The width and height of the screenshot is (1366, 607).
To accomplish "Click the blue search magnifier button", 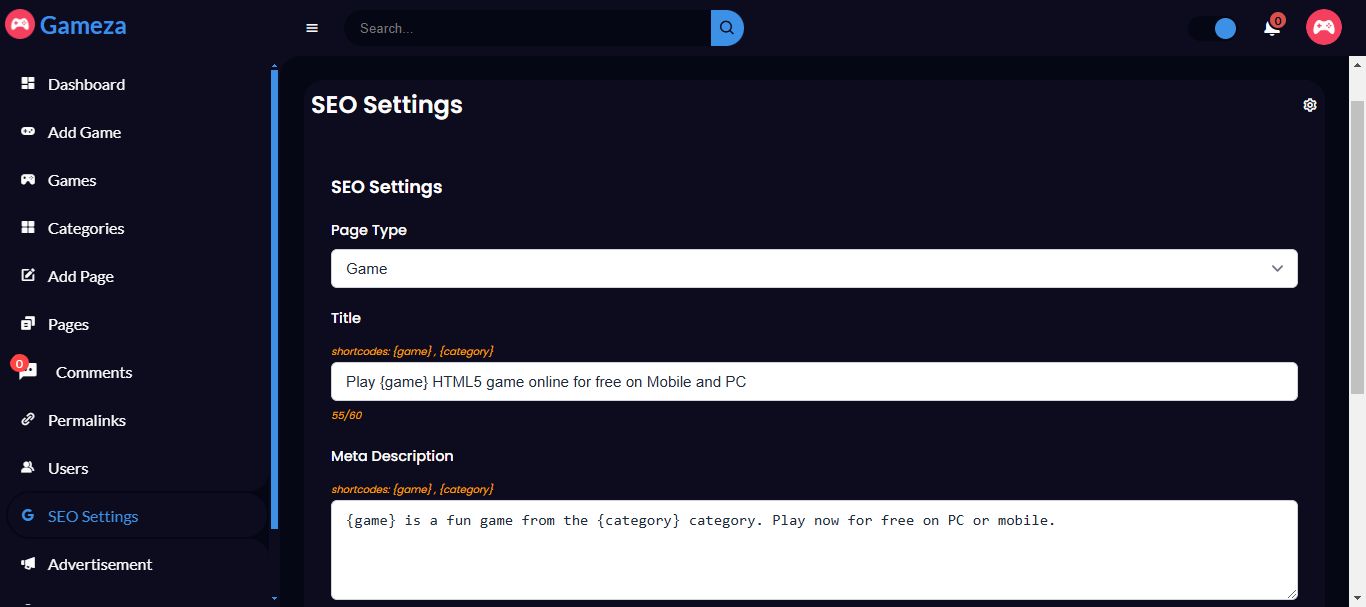I will [x=727, y=28].
